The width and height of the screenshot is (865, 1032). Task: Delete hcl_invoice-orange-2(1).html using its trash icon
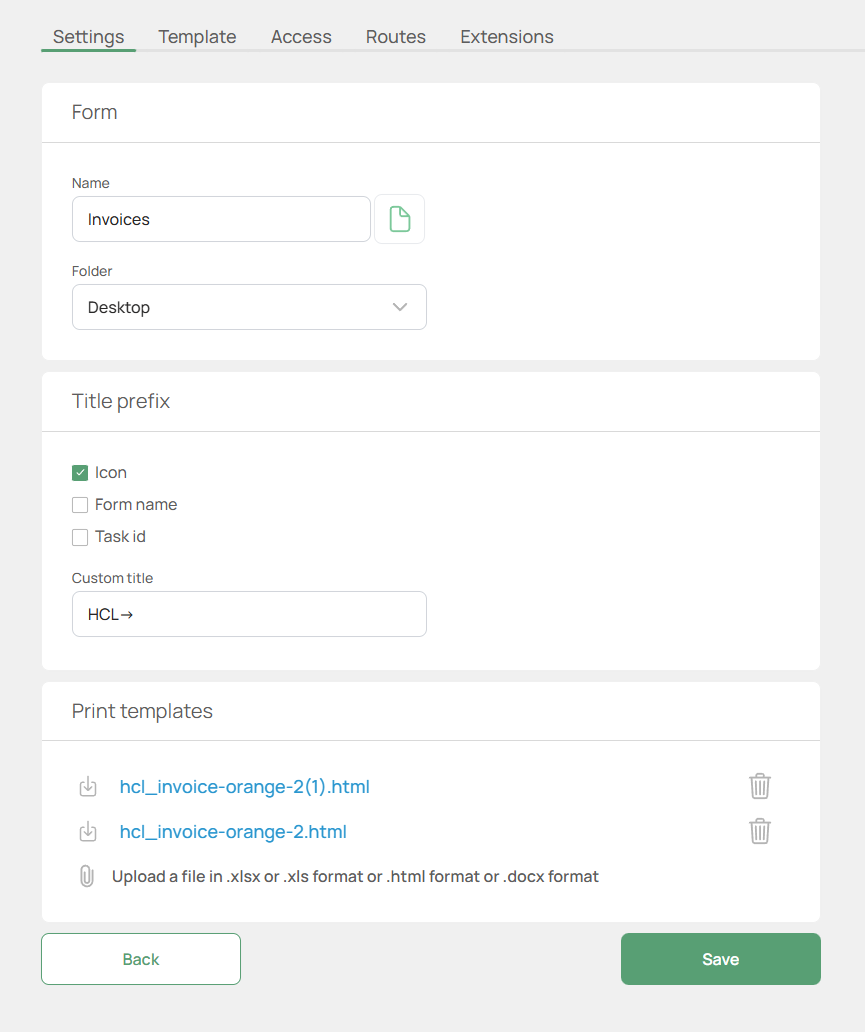click(759, 786)
